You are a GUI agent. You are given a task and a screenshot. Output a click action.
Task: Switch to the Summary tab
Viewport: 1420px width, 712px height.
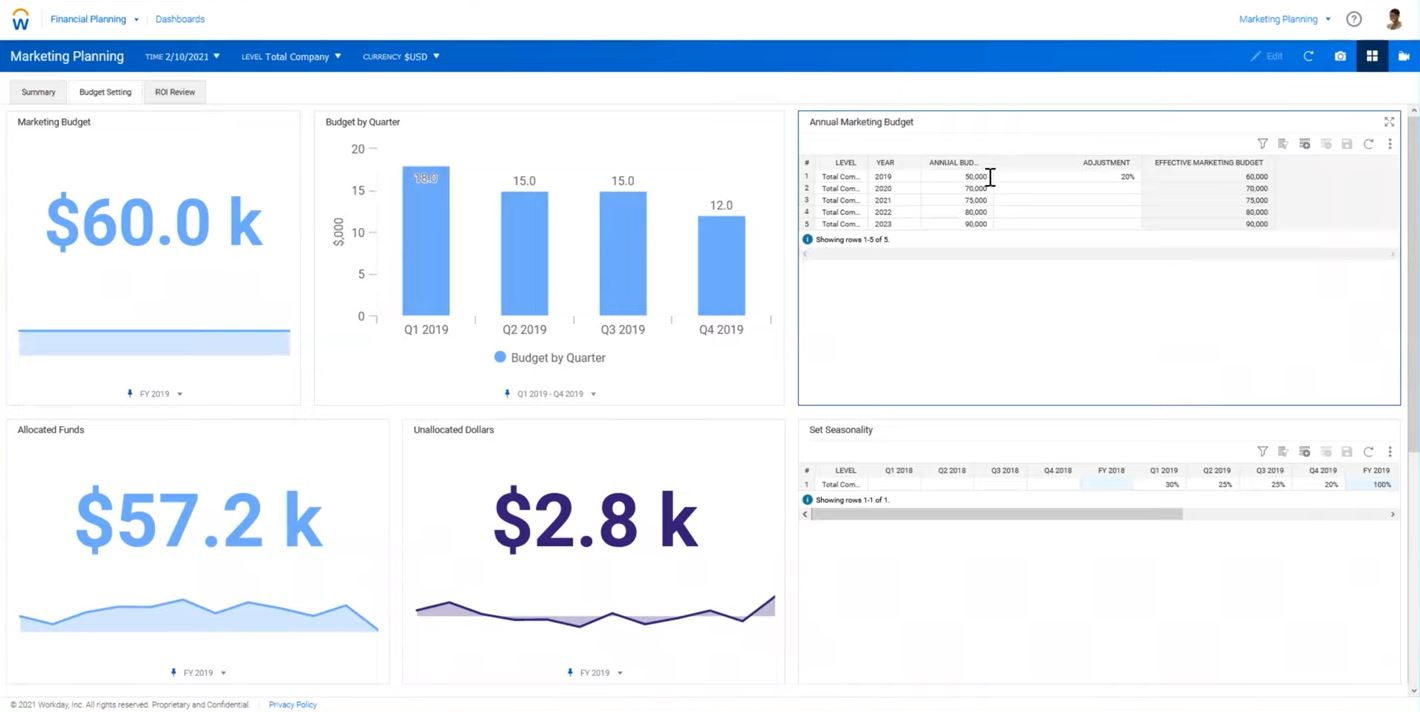coord(37,91)
